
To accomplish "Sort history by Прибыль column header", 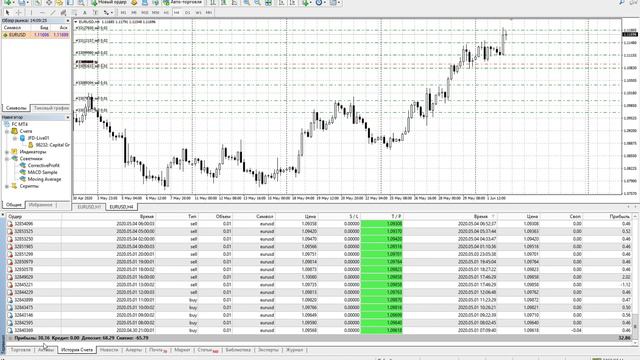I will coord(607,216).
